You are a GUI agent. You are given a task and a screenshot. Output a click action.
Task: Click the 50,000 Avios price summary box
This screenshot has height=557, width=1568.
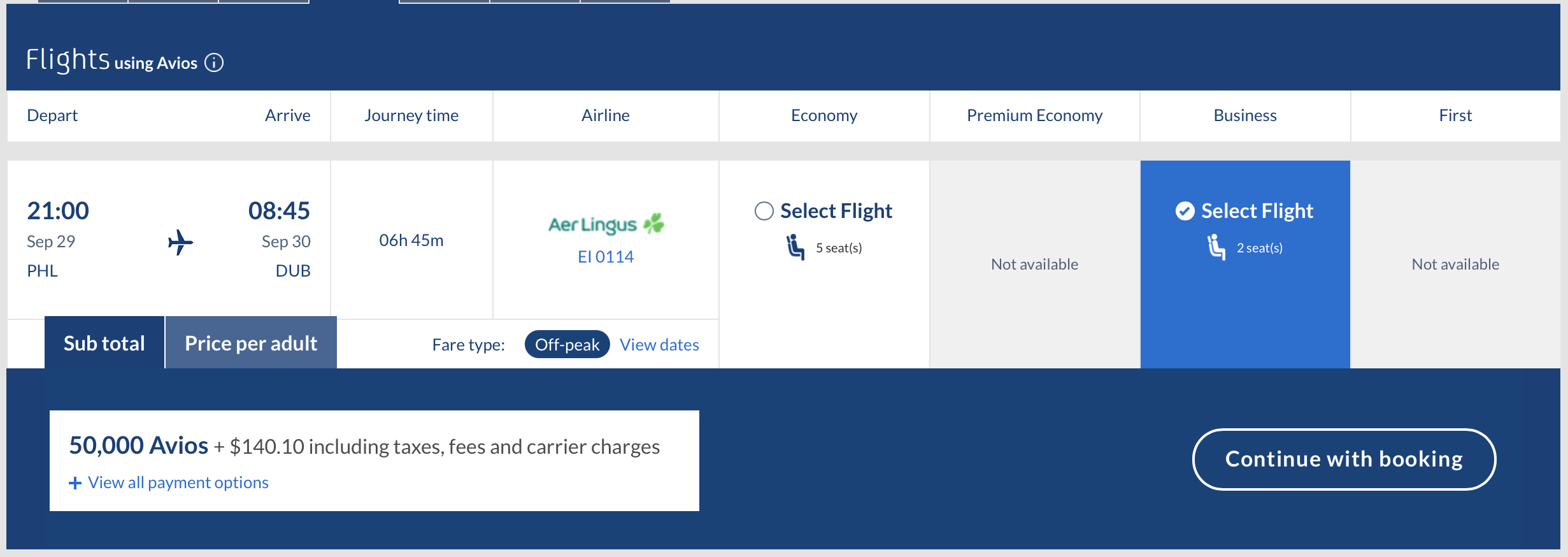[x=374, y=459]
